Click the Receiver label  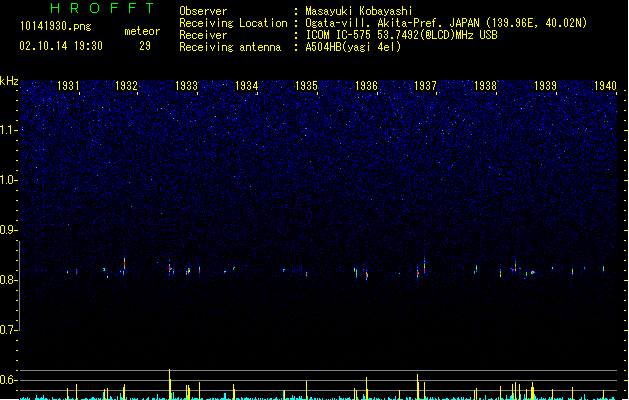[203, 35]
